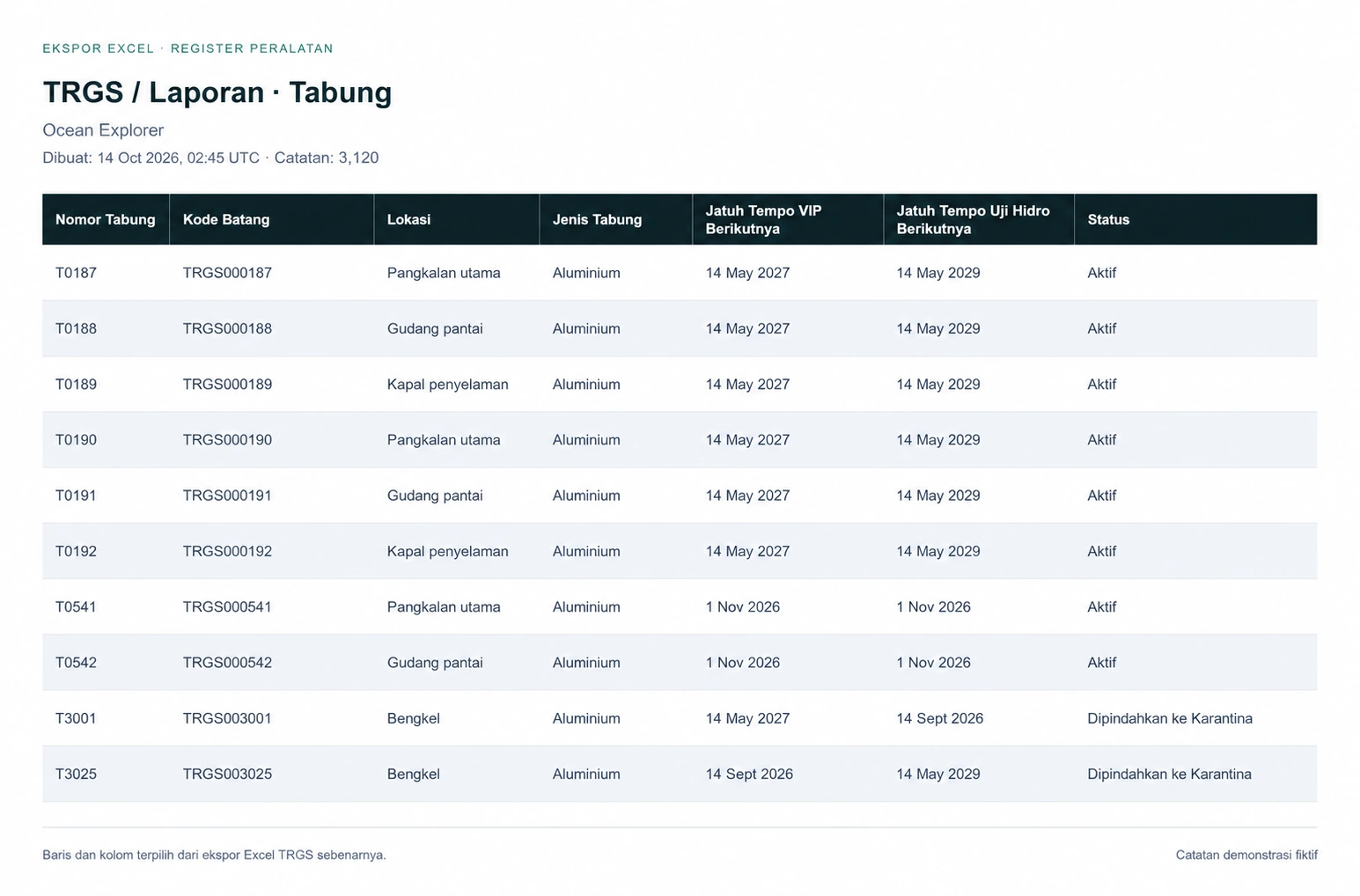Screen dimensions: 1360x896
Task: Click VIP date 14 Sept 2026 in row T3025
Action: click(749, 774)
